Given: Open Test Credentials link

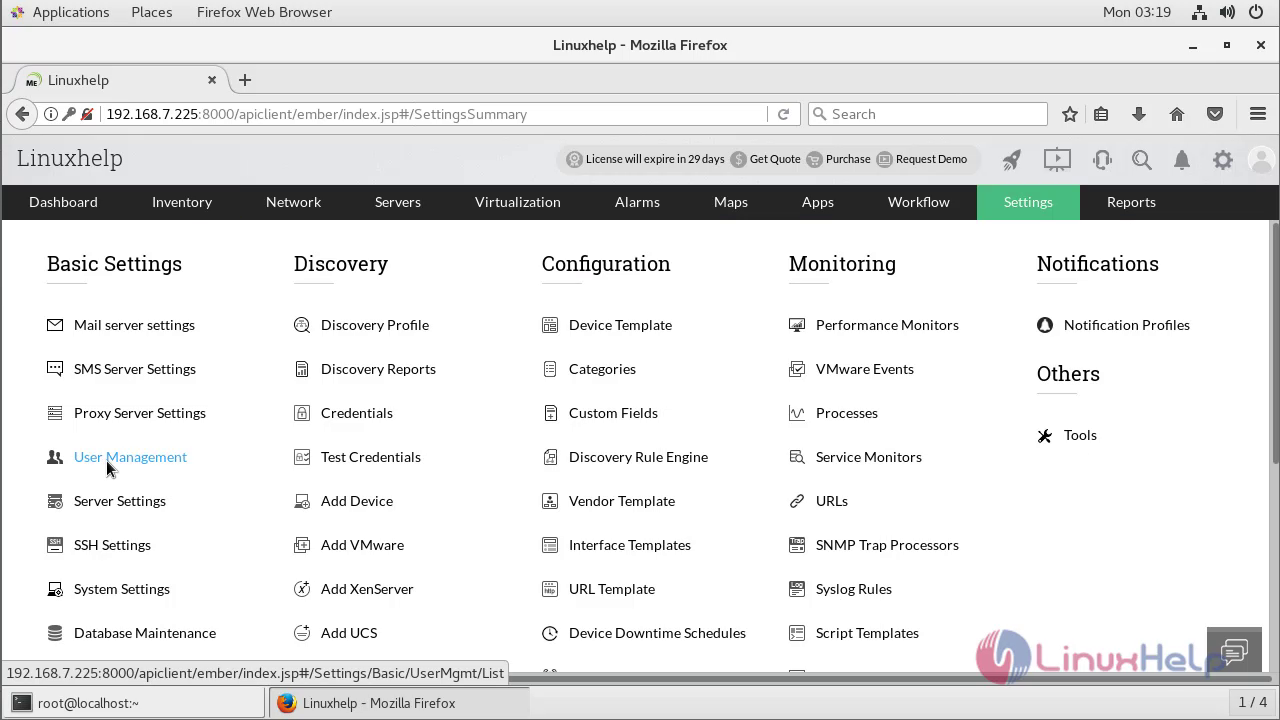Looking at the screenshot, I should [x=371, y=457].
